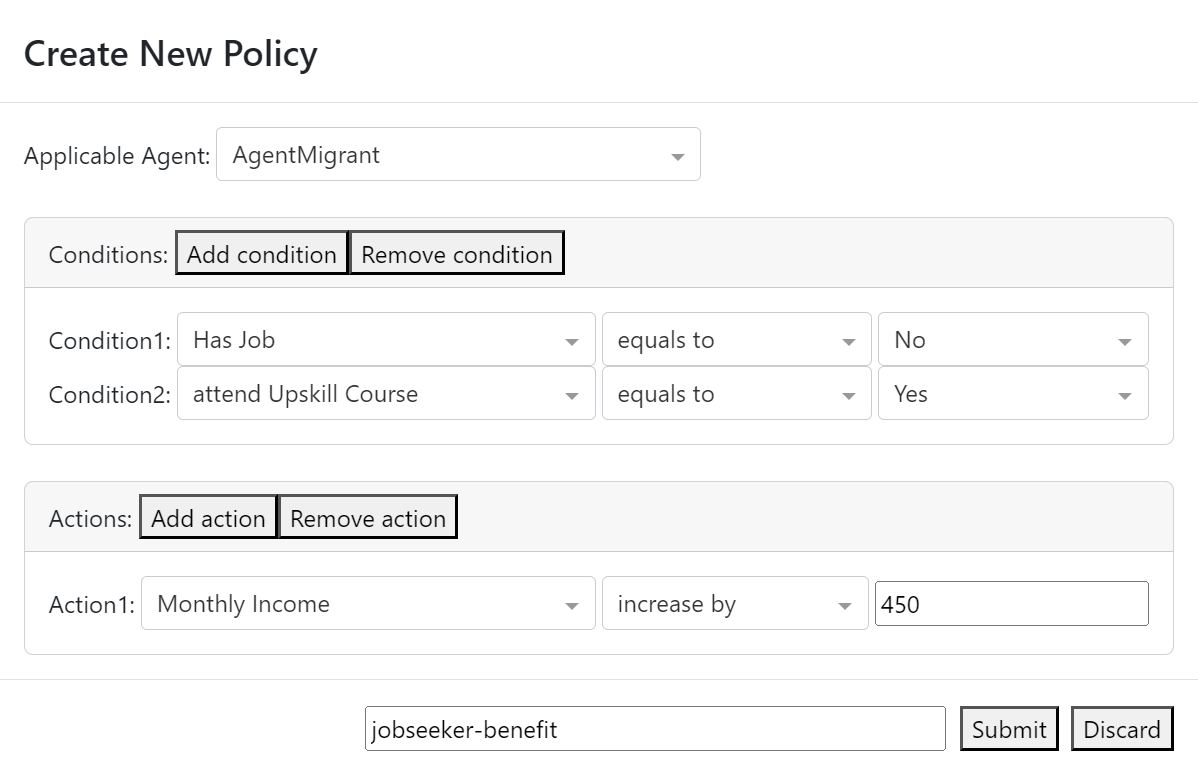Click the arrow icon of AgentMigrant dropdown
This screenshot has height=776, width=1198.
(x=678, y=157)
